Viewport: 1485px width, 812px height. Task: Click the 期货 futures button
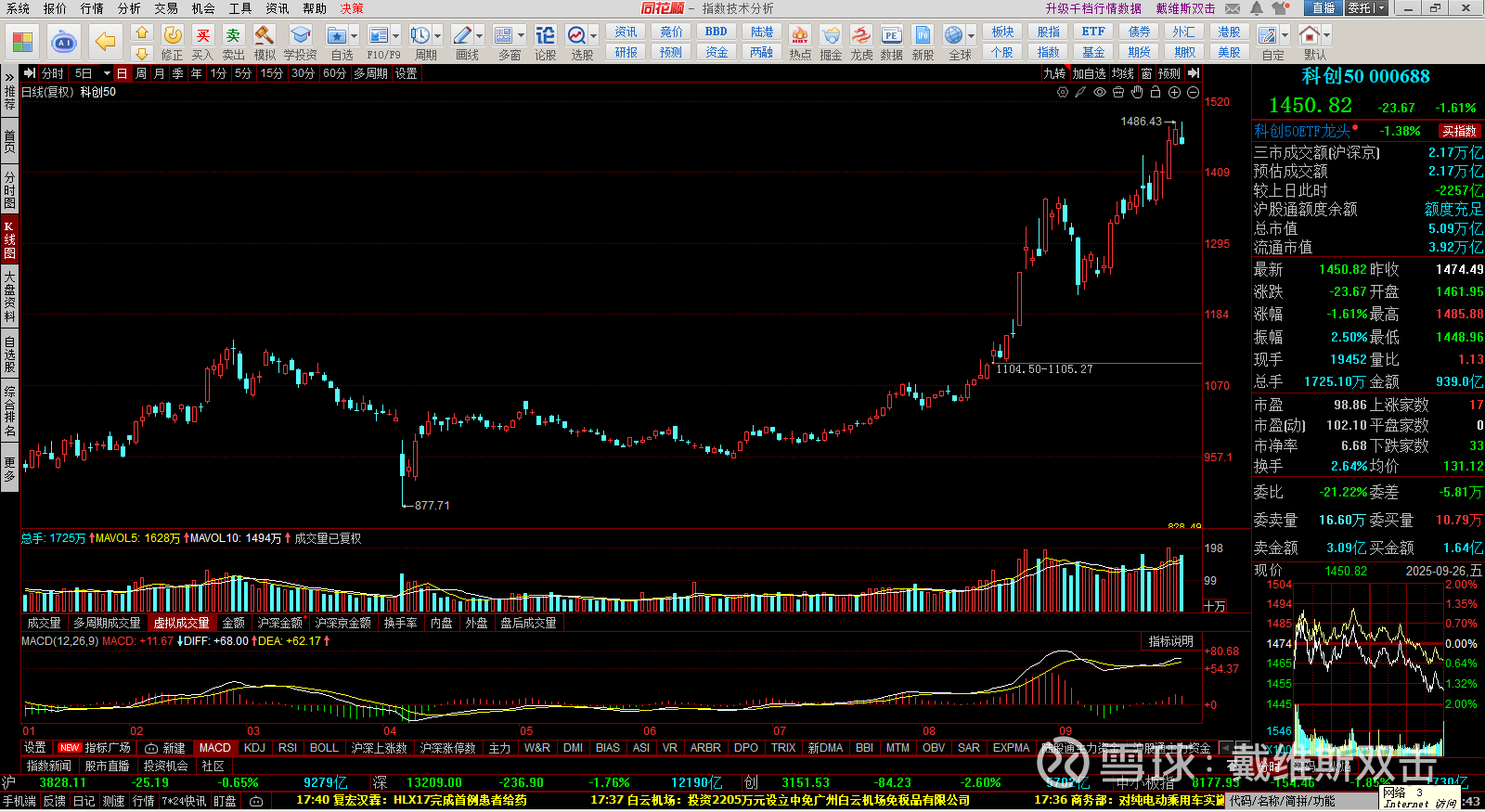tap(1139, 53)
